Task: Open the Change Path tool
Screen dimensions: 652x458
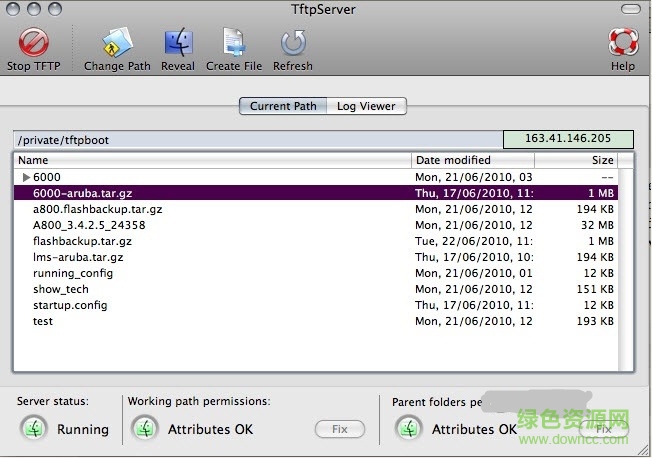Action: 117,43
